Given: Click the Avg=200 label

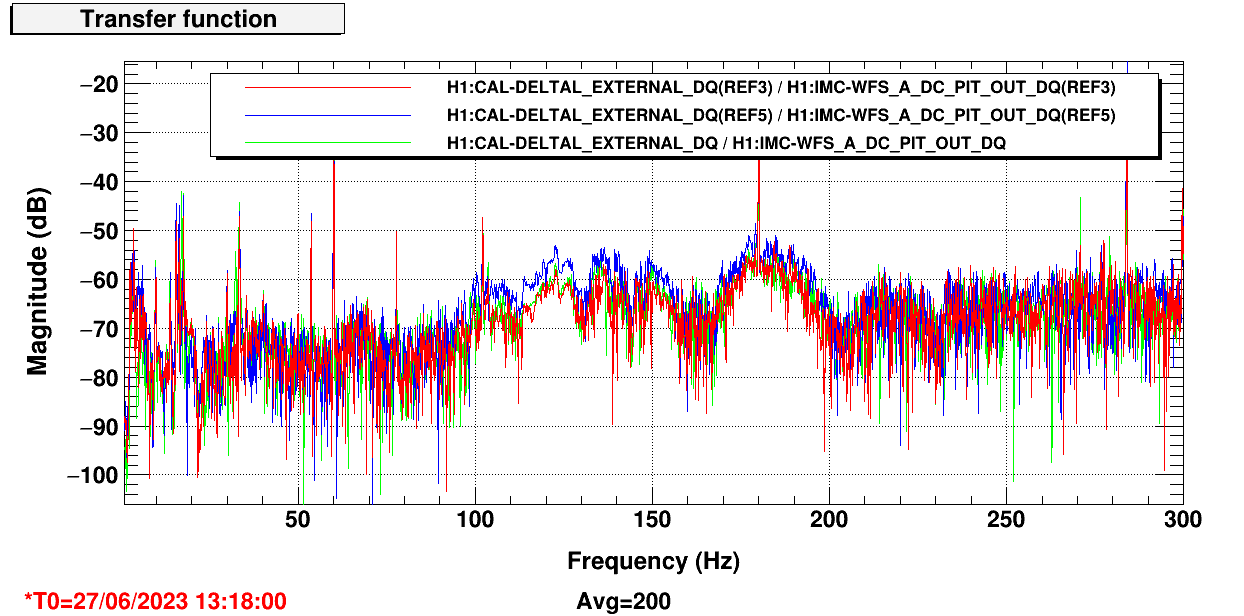Looking at the screenshot, I should click(x=623, y=601).
